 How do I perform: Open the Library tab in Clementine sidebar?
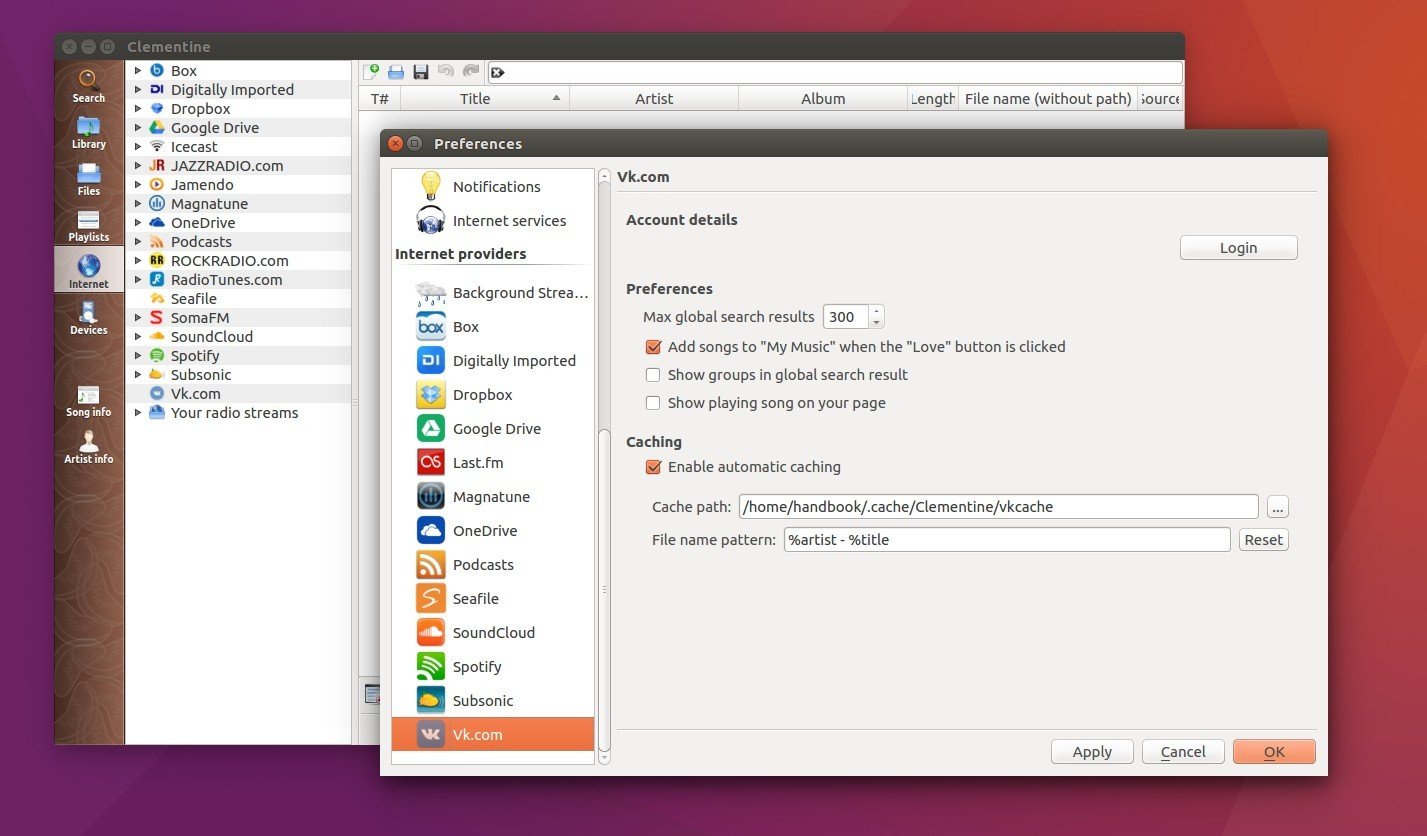coord(88,132)
